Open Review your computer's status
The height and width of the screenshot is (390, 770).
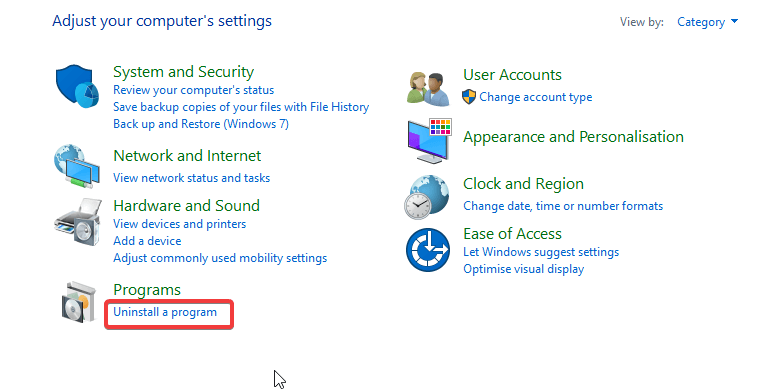pos(193,90)
